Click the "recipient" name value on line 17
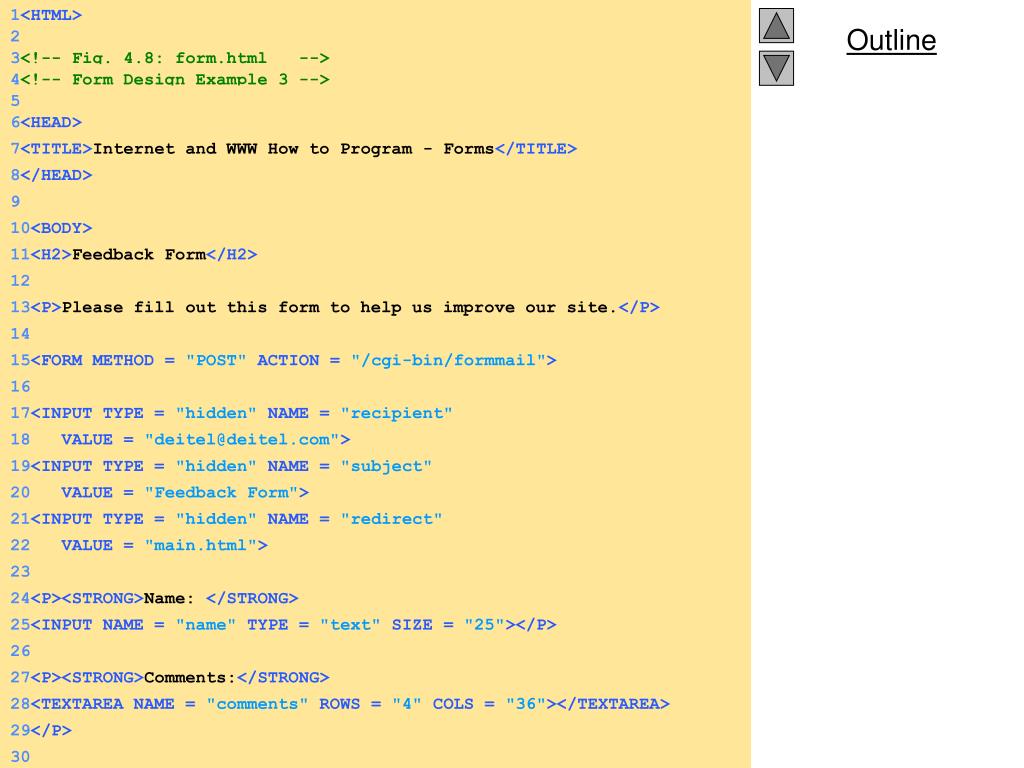This screenshot has height=768, width=1024. 396,413
